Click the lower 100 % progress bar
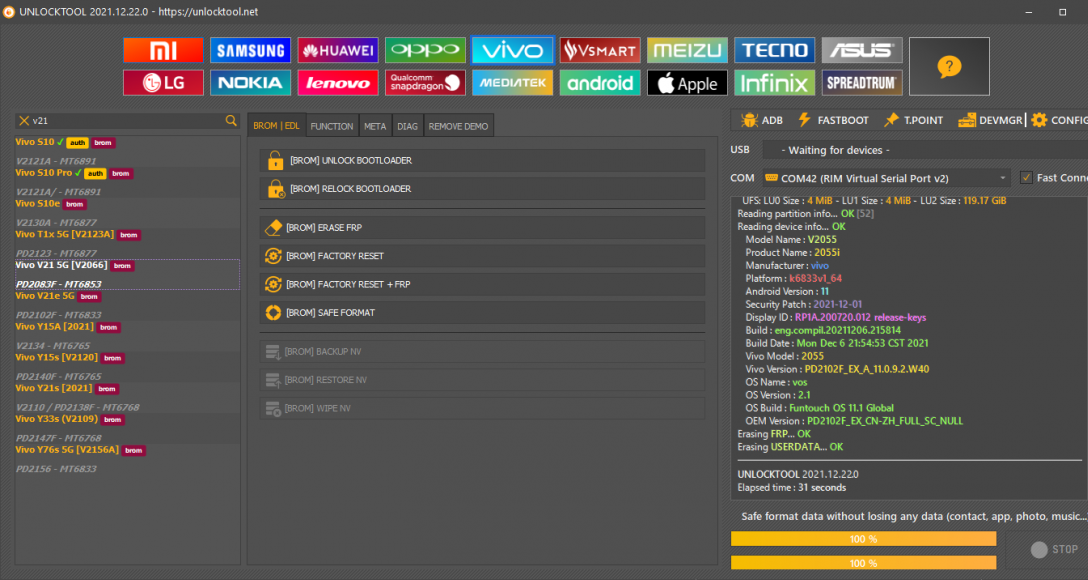This screenshot has width=1088, height=580. (x=863, y=563)
